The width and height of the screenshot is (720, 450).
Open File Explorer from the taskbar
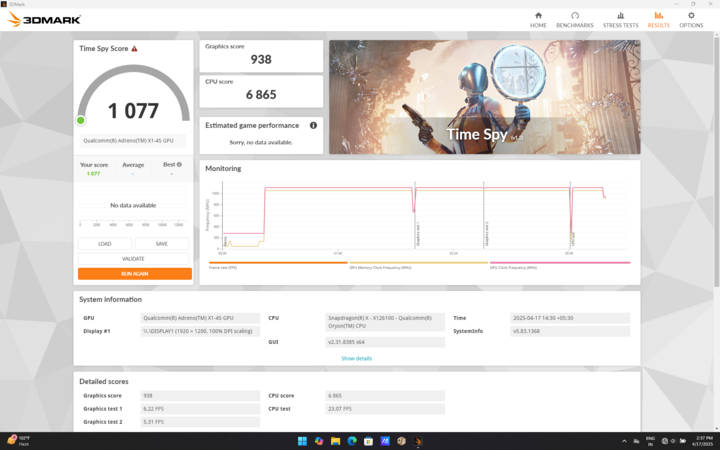point(336,441)
